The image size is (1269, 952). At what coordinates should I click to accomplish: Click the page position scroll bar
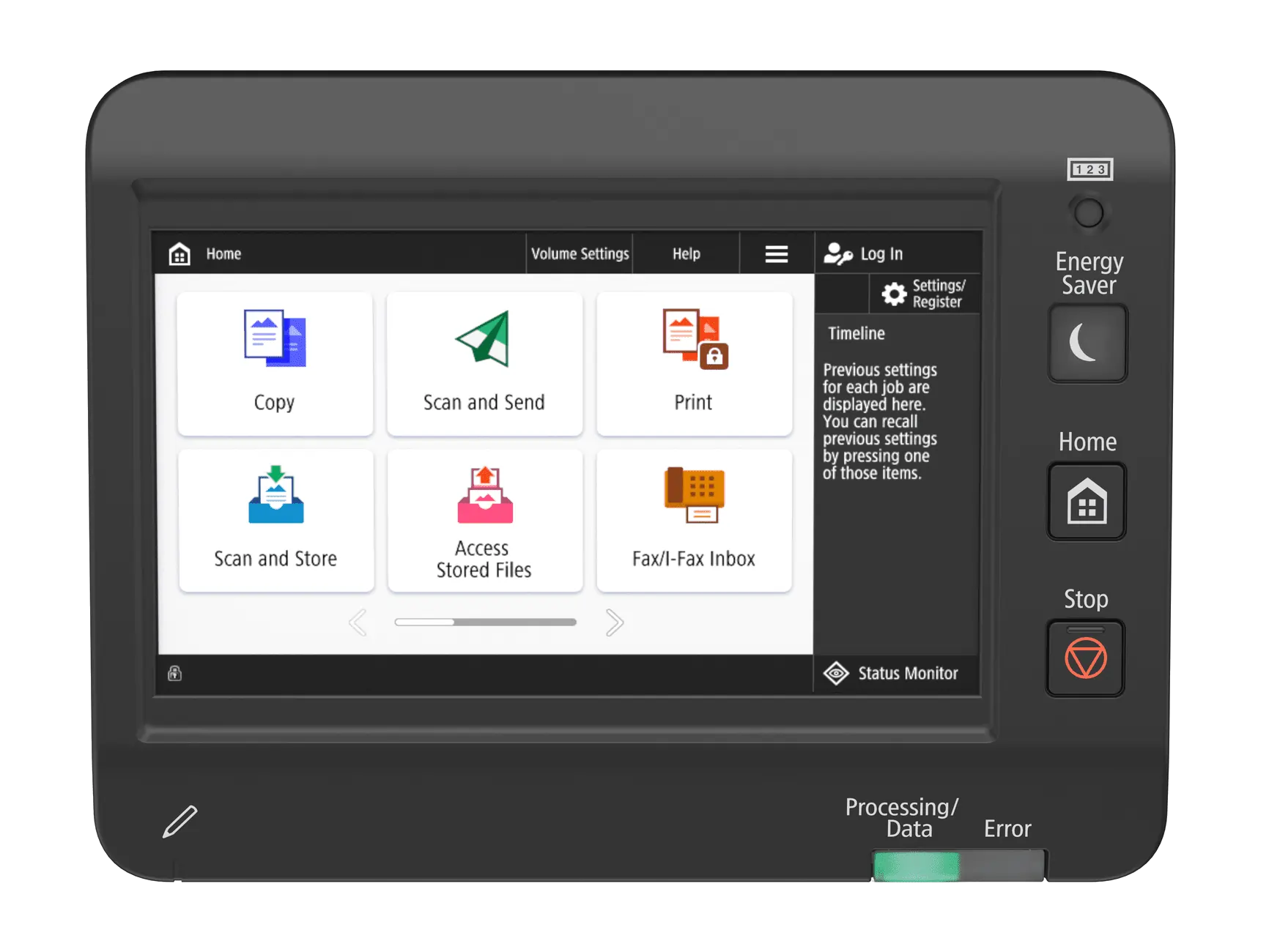pyautogui.click(x=485, y=622)
